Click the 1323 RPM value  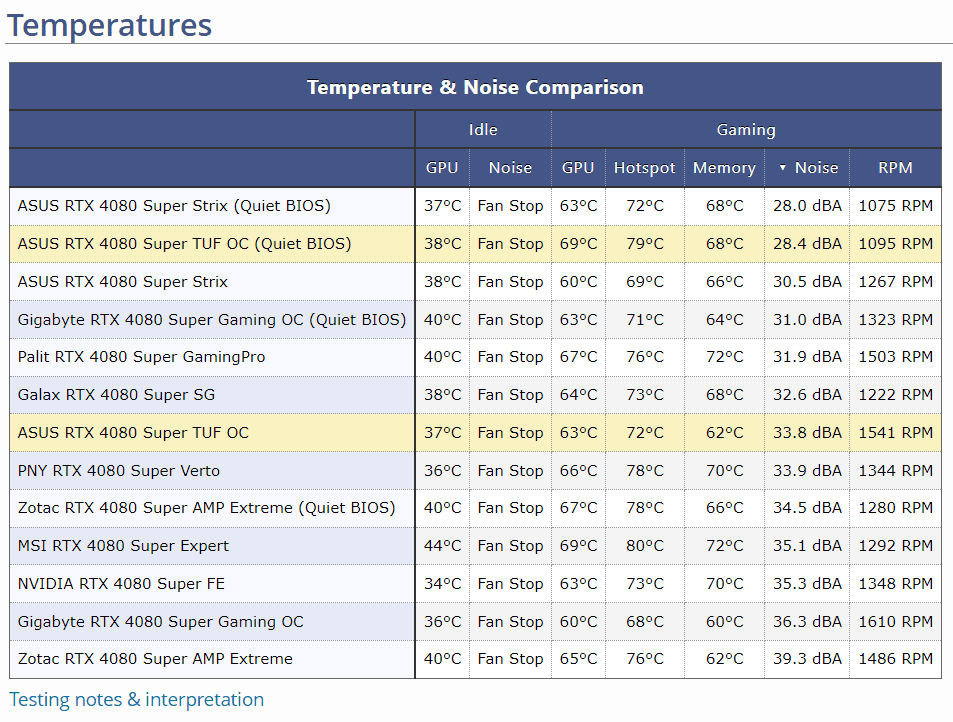click(895, 320)
